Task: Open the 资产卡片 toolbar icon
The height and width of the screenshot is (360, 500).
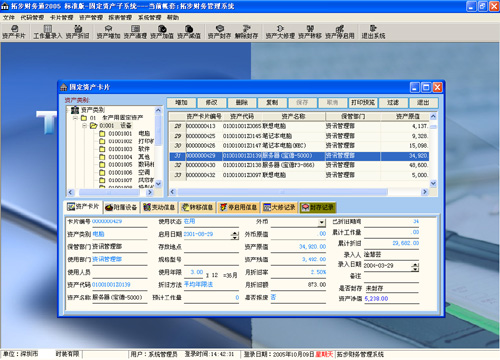Action: point(14,32)
